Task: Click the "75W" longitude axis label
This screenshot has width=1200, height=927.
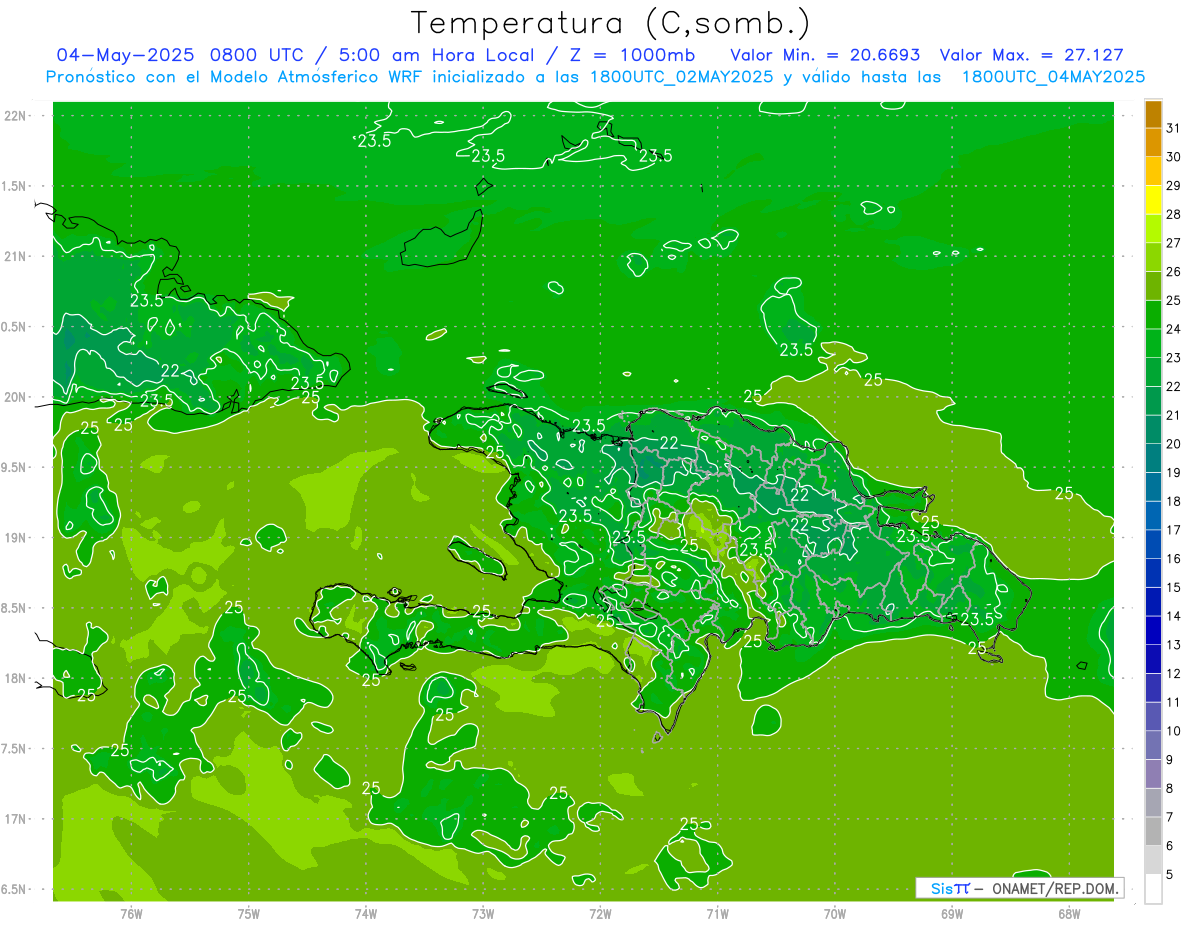Action: pos(249,914)
